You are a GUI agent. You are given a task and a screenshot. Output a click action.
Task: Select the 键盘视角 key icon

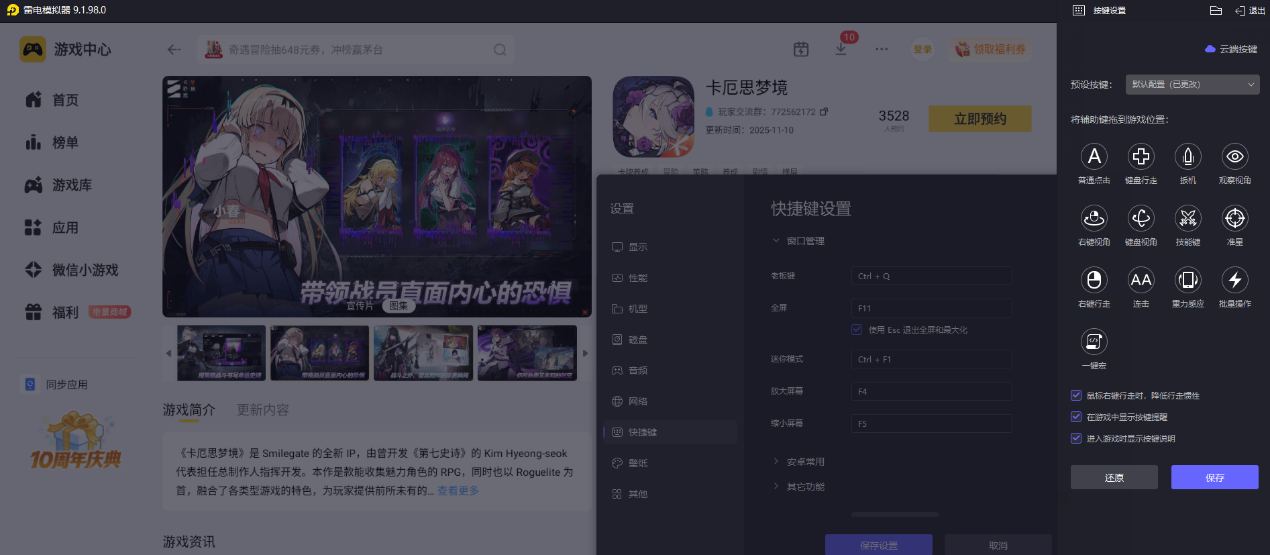click(1141, 217)
